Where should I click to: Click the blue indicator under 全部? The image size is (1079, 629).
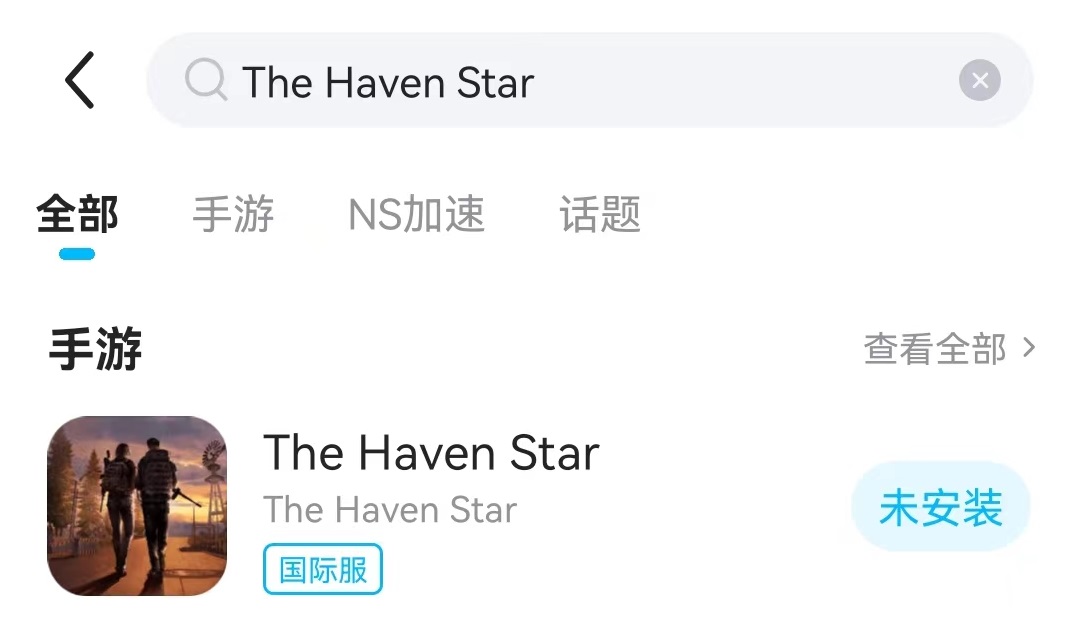(77, 254)
